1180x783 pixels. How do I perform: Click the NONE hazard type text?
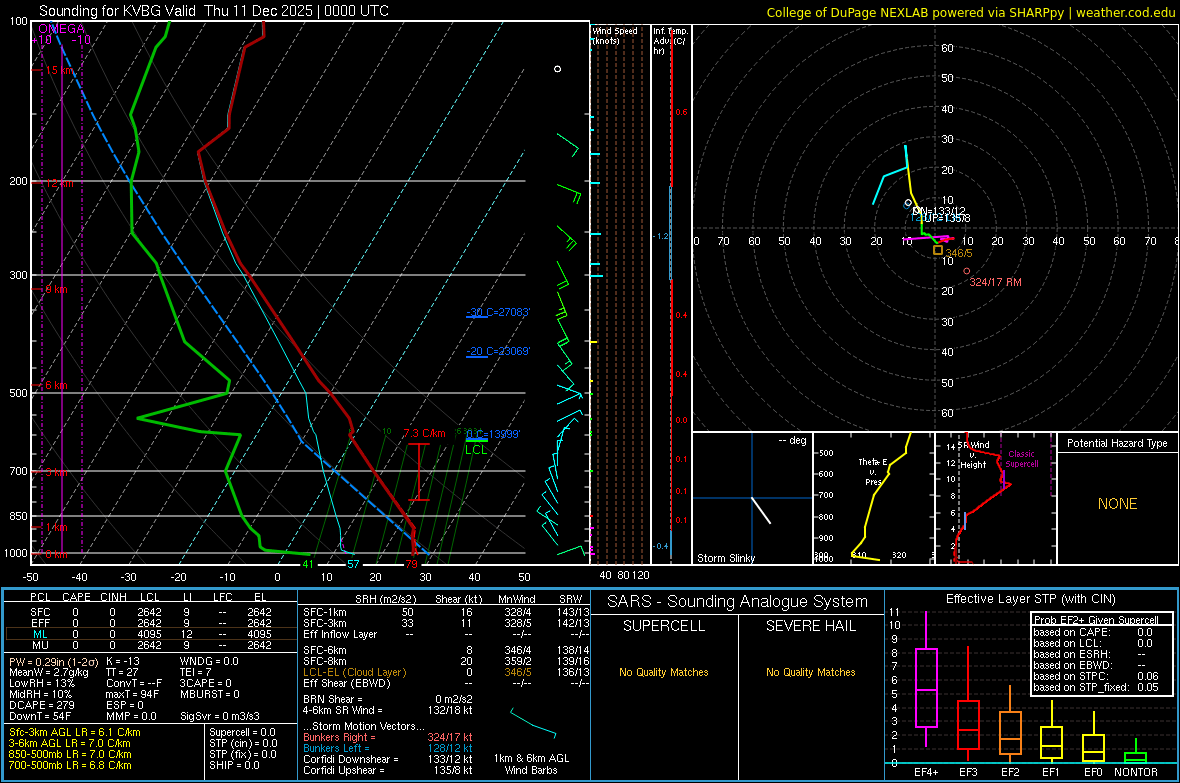[1118, 504]
